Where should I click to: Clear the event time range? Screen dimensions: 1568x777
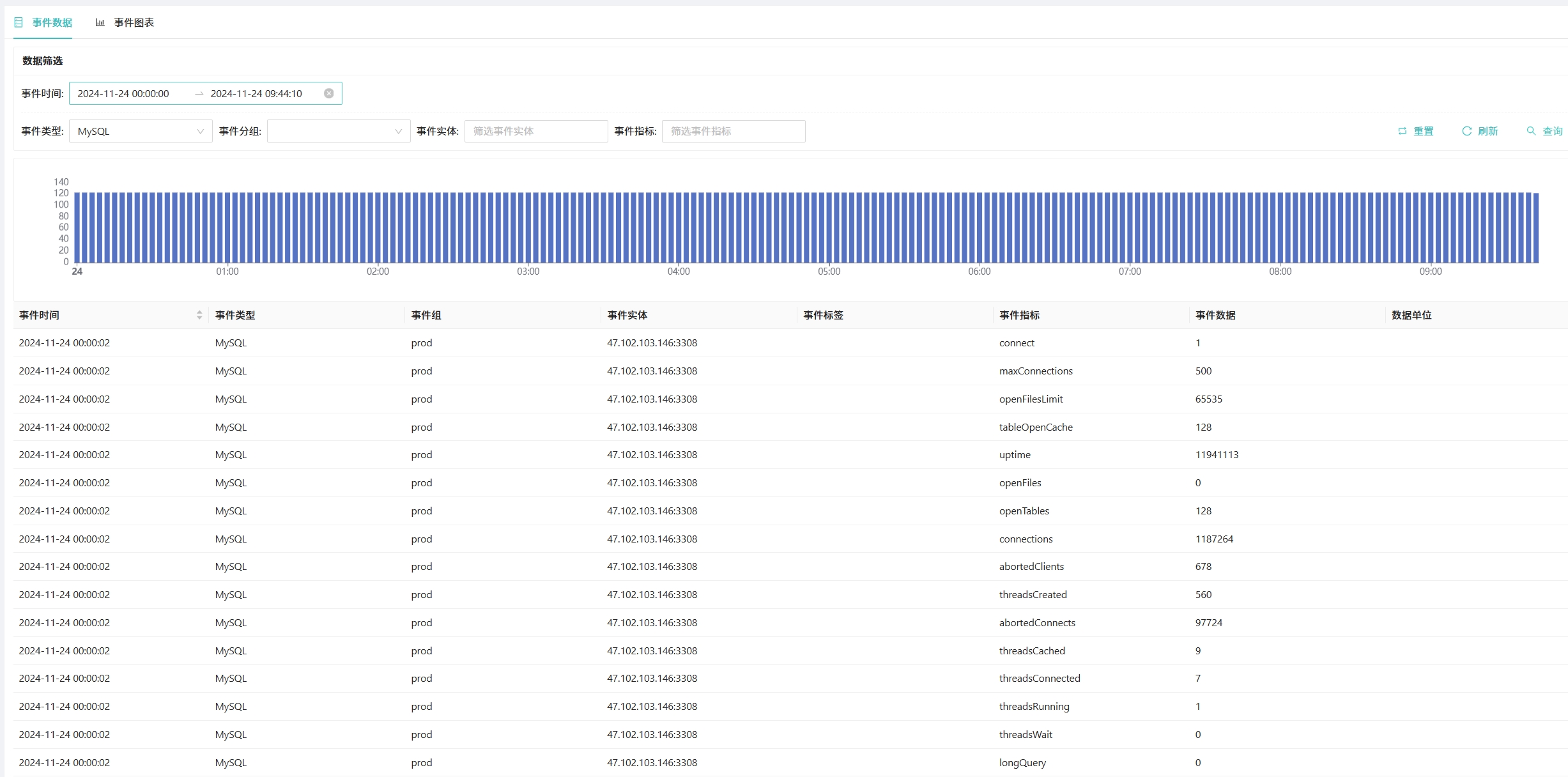click(328, 93)
